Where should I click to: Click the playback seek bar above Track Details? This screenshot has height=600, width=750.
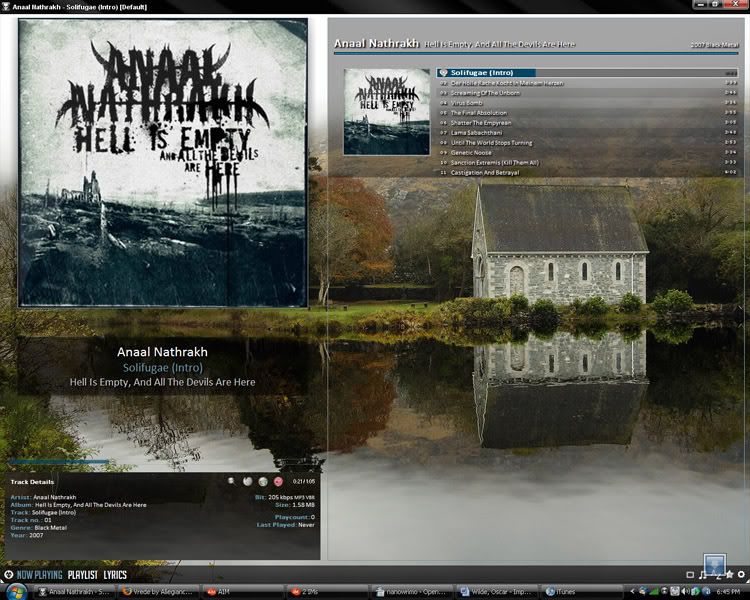click(x=163, y=462)
